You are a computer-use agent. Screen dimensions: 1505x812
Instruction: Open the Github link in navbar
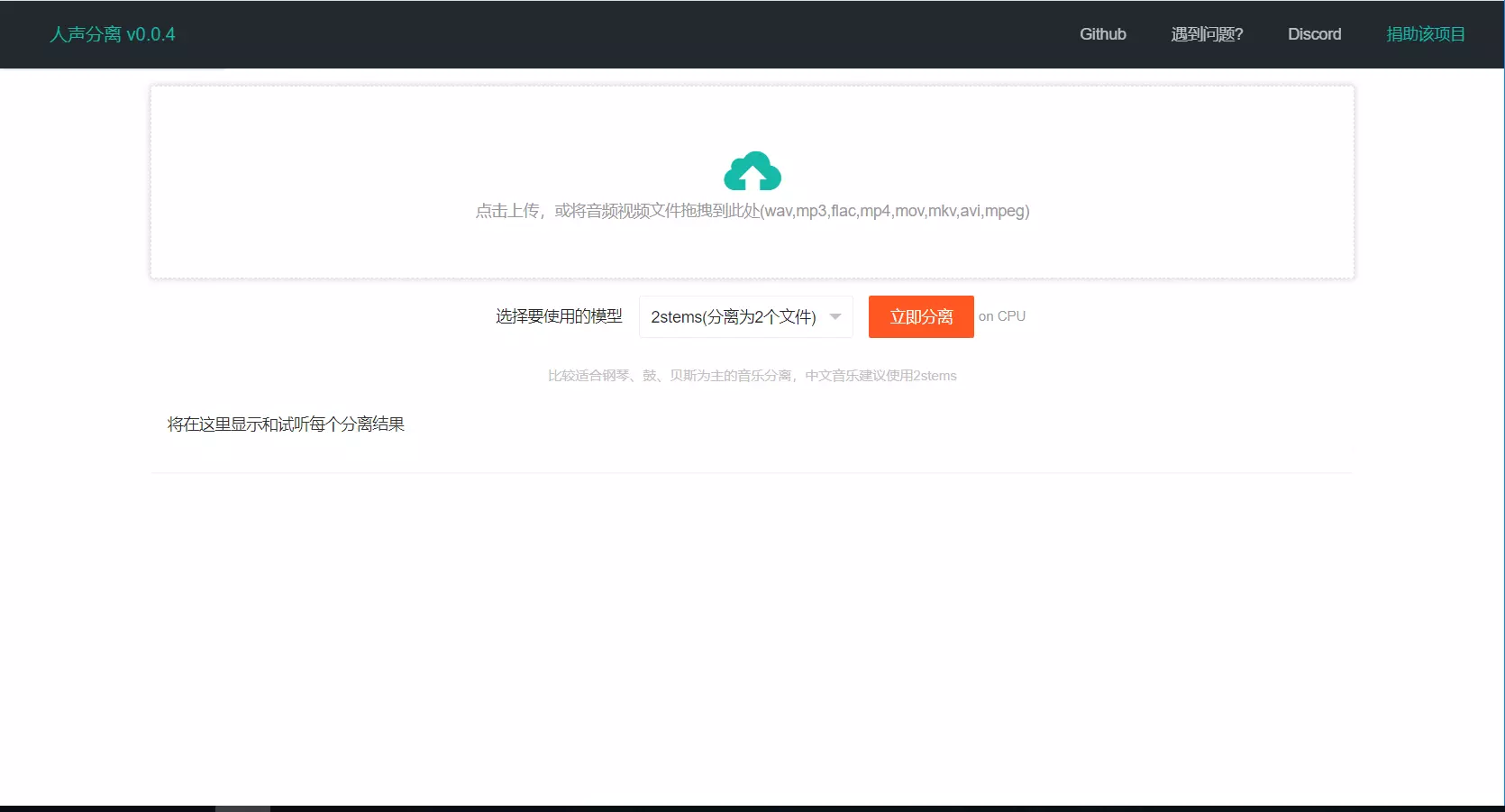coord(1102,34)
